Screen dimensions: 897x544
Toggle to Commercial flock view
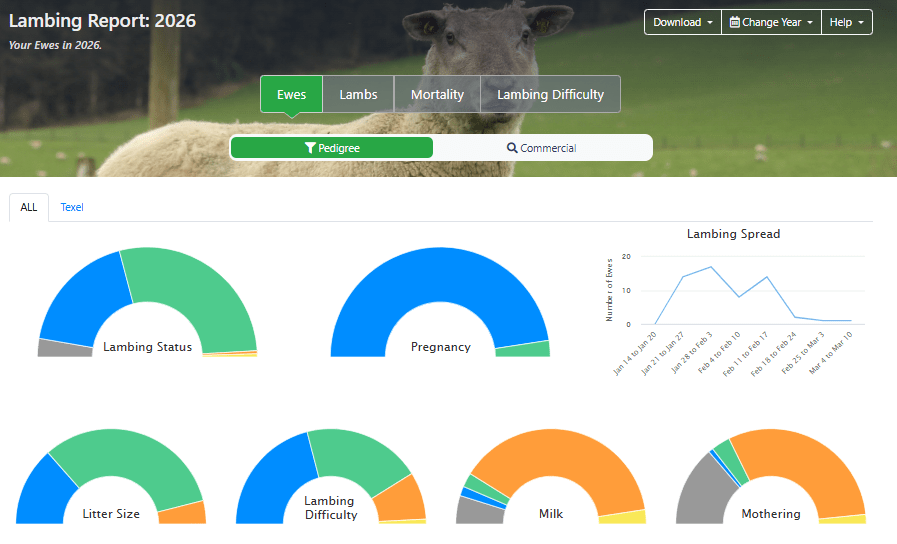(542, 148)
